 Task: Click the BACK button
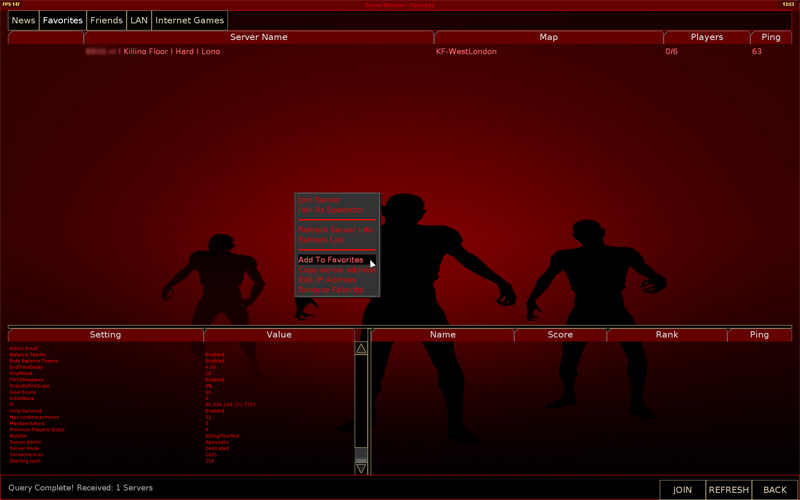[775, 490]
